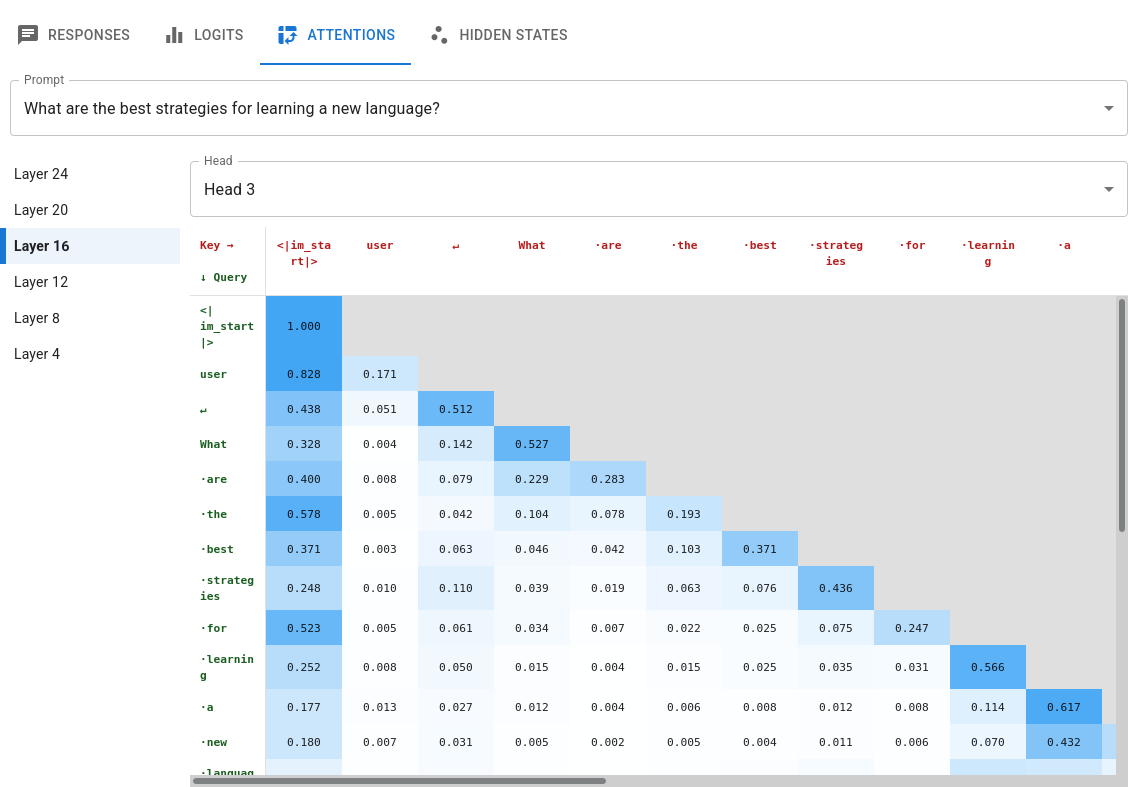Click the Responses chat icon

28,35
